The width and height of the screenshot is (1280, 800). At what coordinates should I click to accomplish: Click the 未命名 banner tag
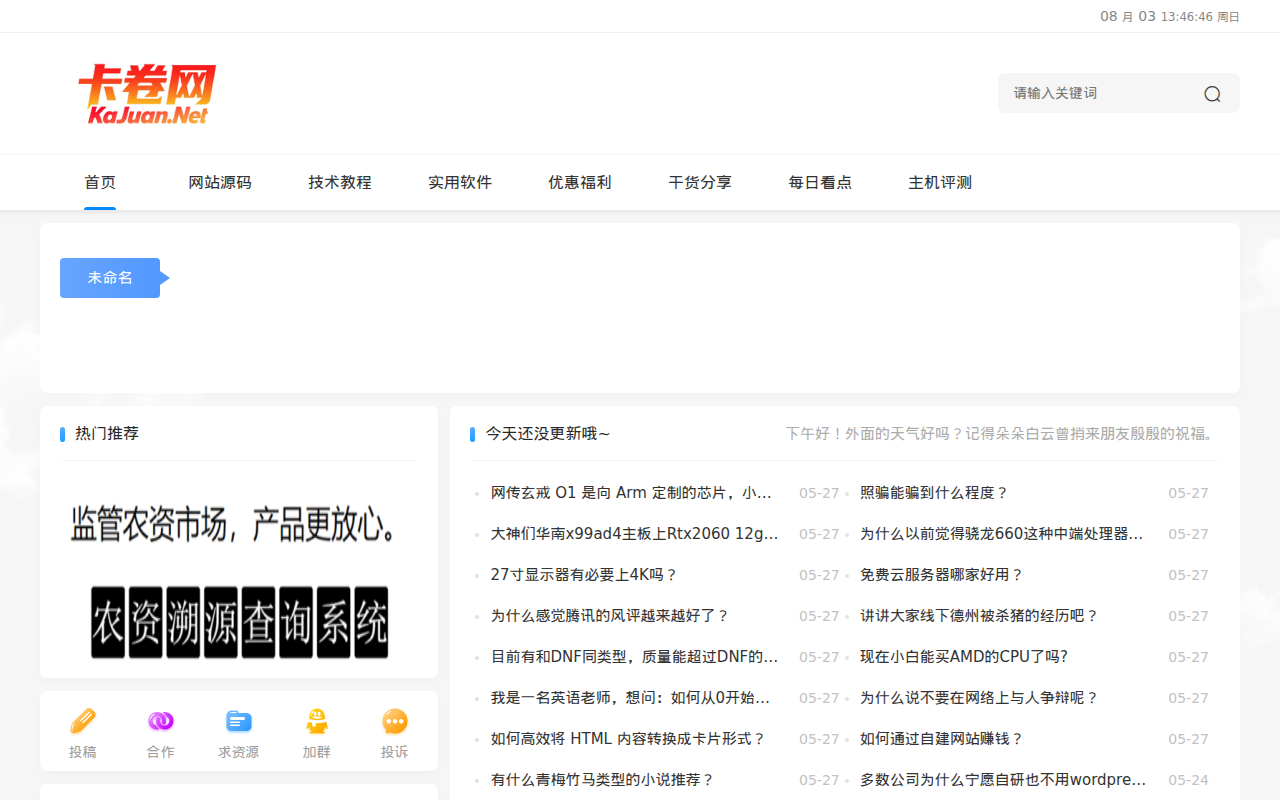tap(110, 277)
